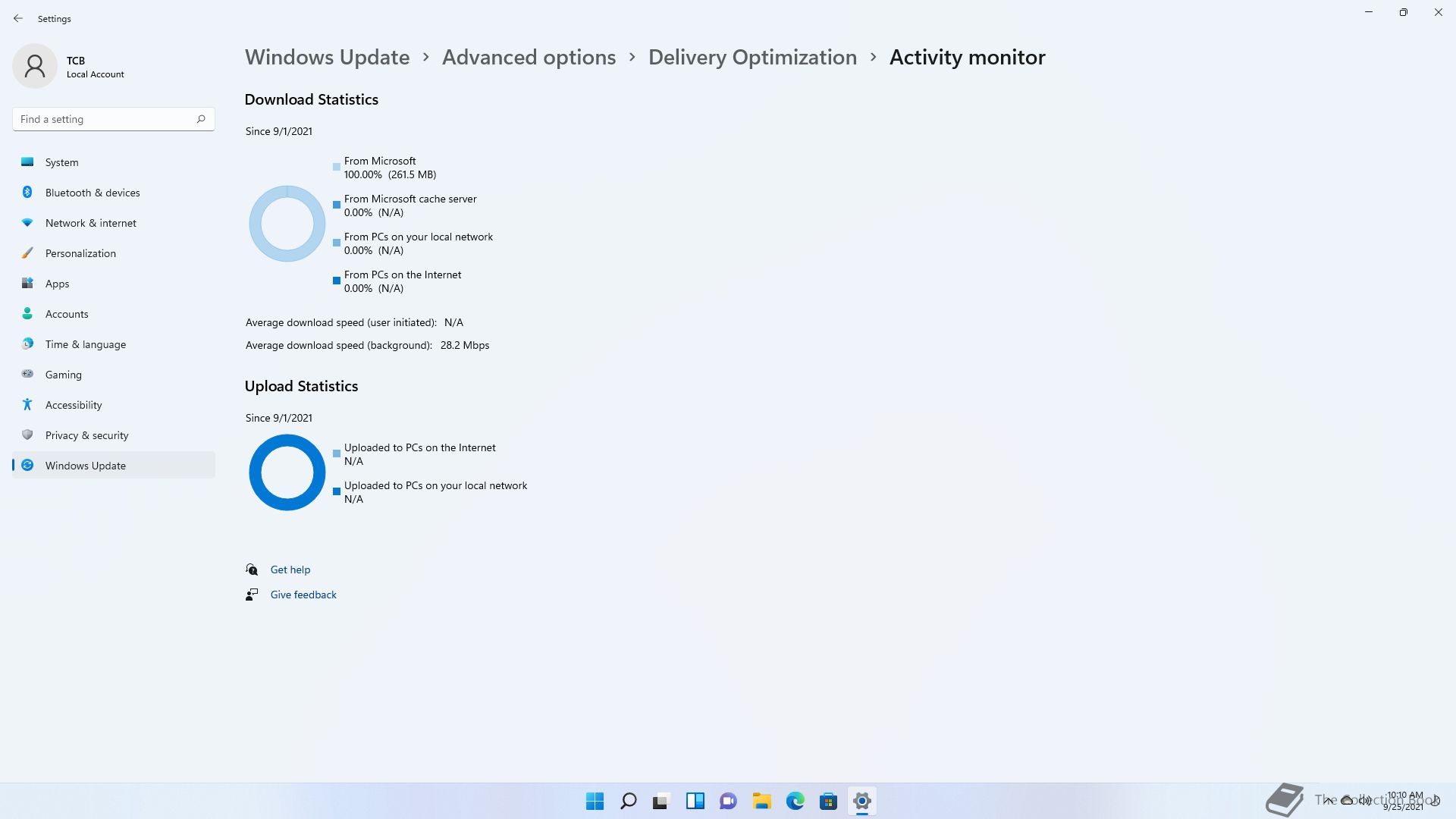The image size is (1456, 819).
Task: Open File Explorer from the taskbar
Action: pos(761,801)
